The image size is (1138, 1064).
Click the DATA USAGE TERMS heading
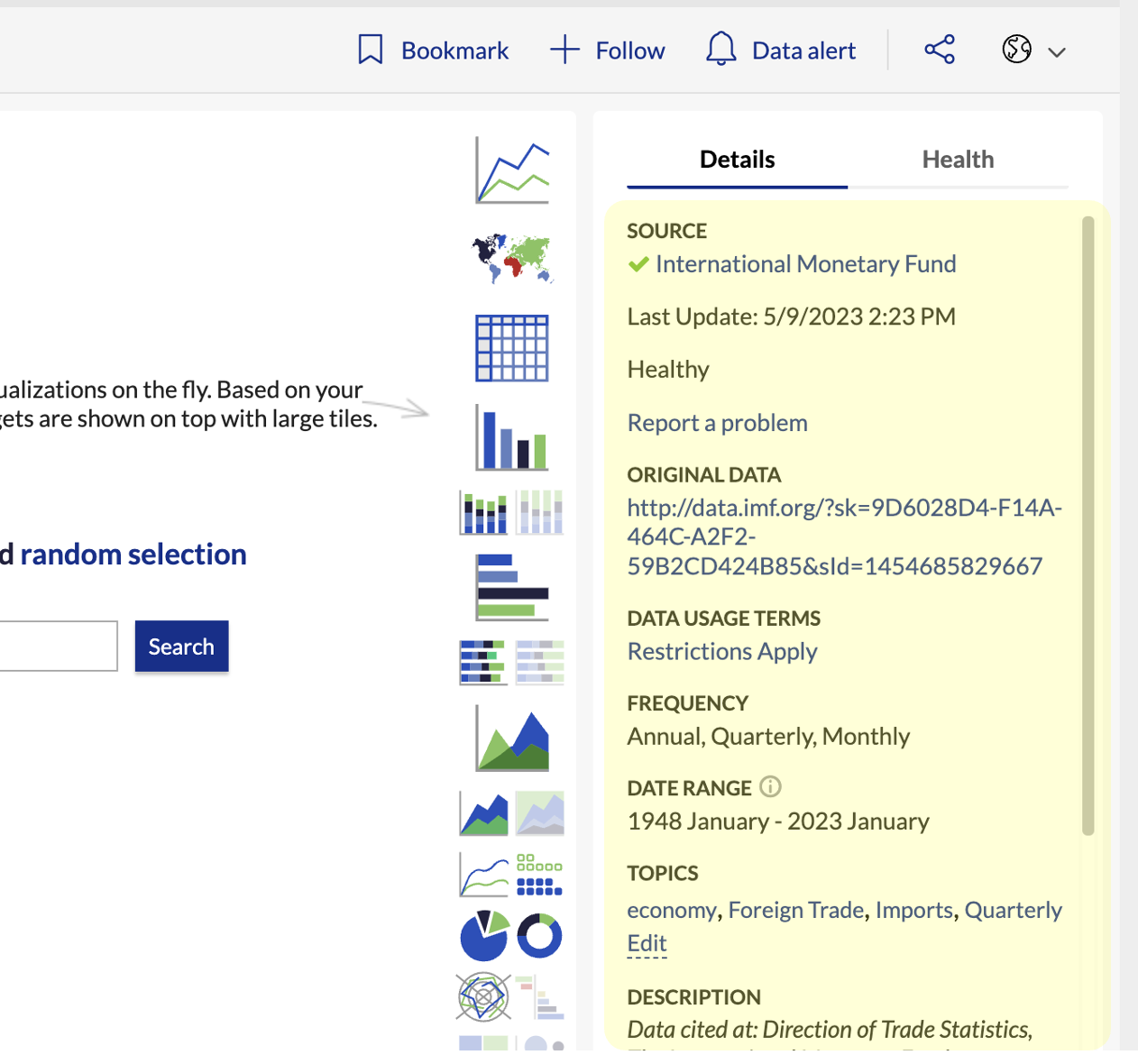pyautogui.click(x=723, y=619)
